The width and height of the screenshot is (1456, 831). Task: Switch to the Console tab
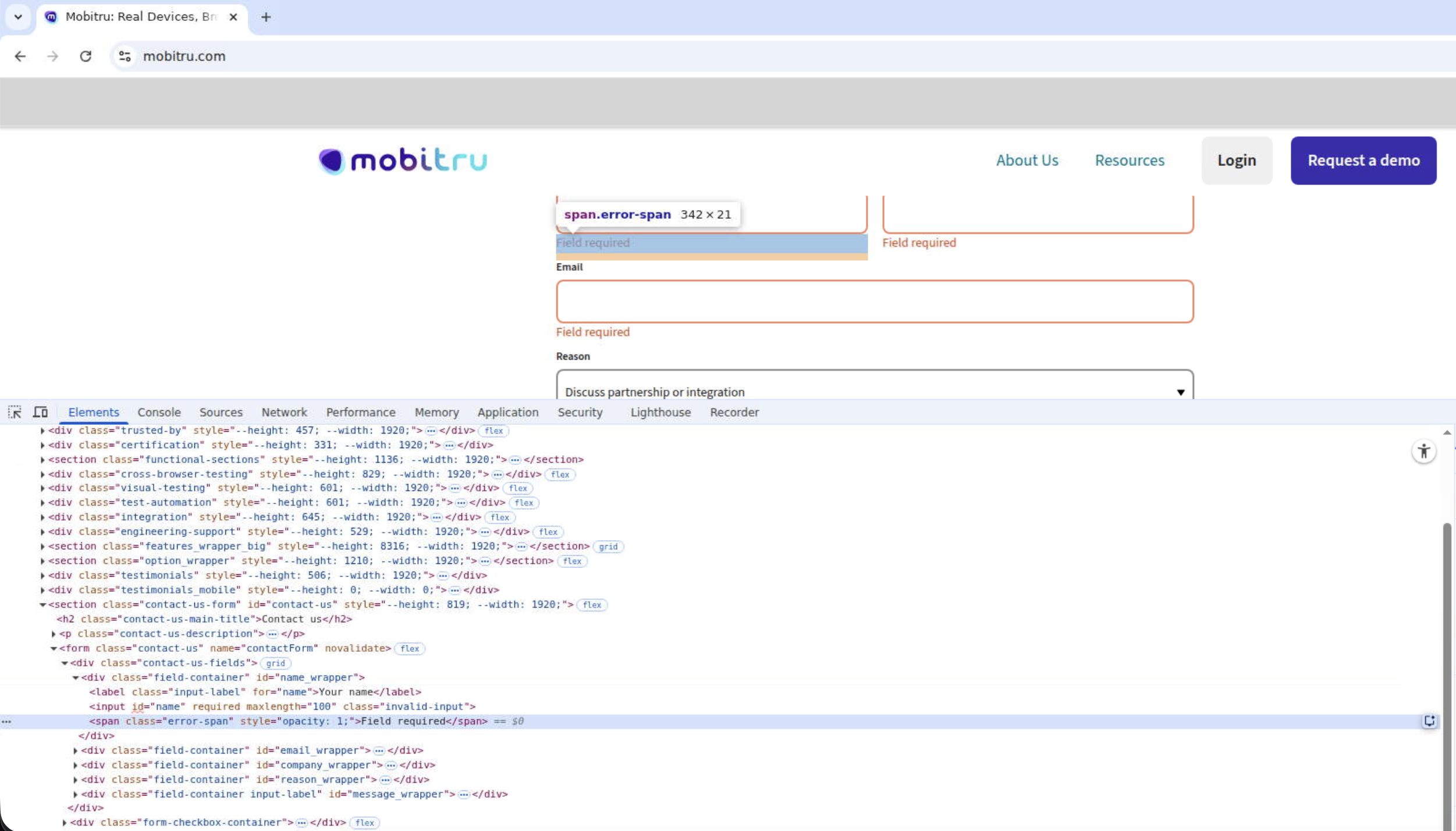159,412
